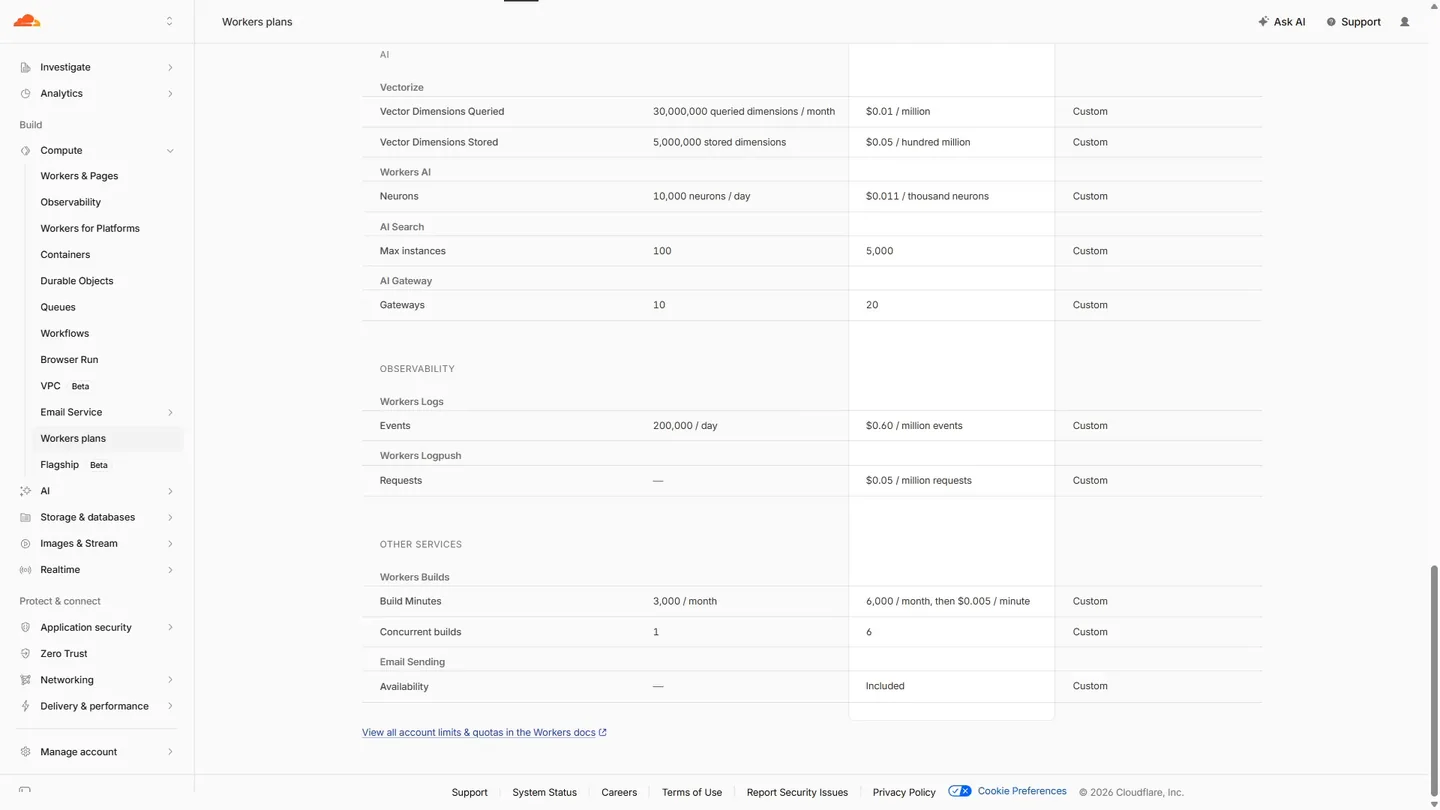The height and width of the screenshot is (810, 1440).
Task: Click the Networking icon
Action: click(25, 680)
